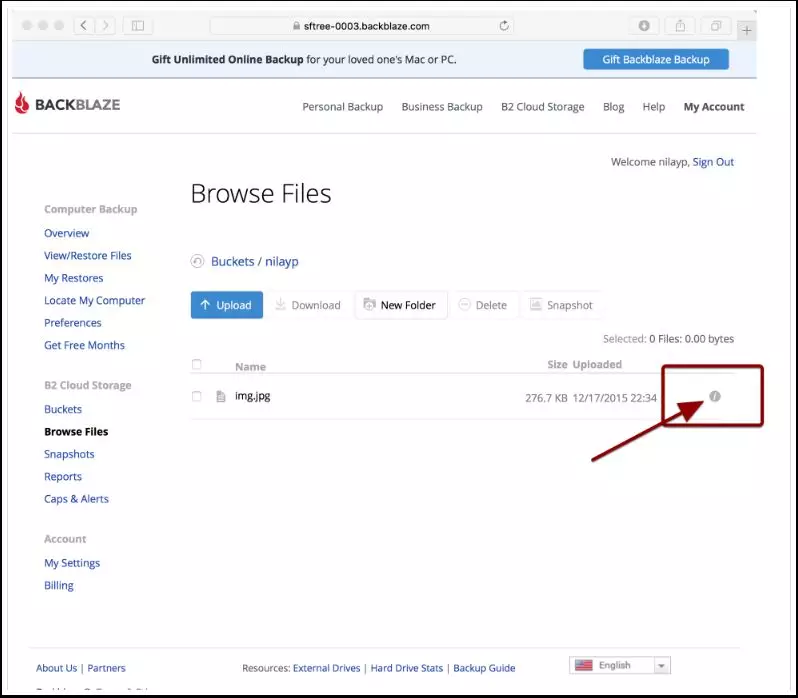This screenshot has width=798, height=698.
Task: Open Preferences in the sidebar
Action: coord(73,323)
